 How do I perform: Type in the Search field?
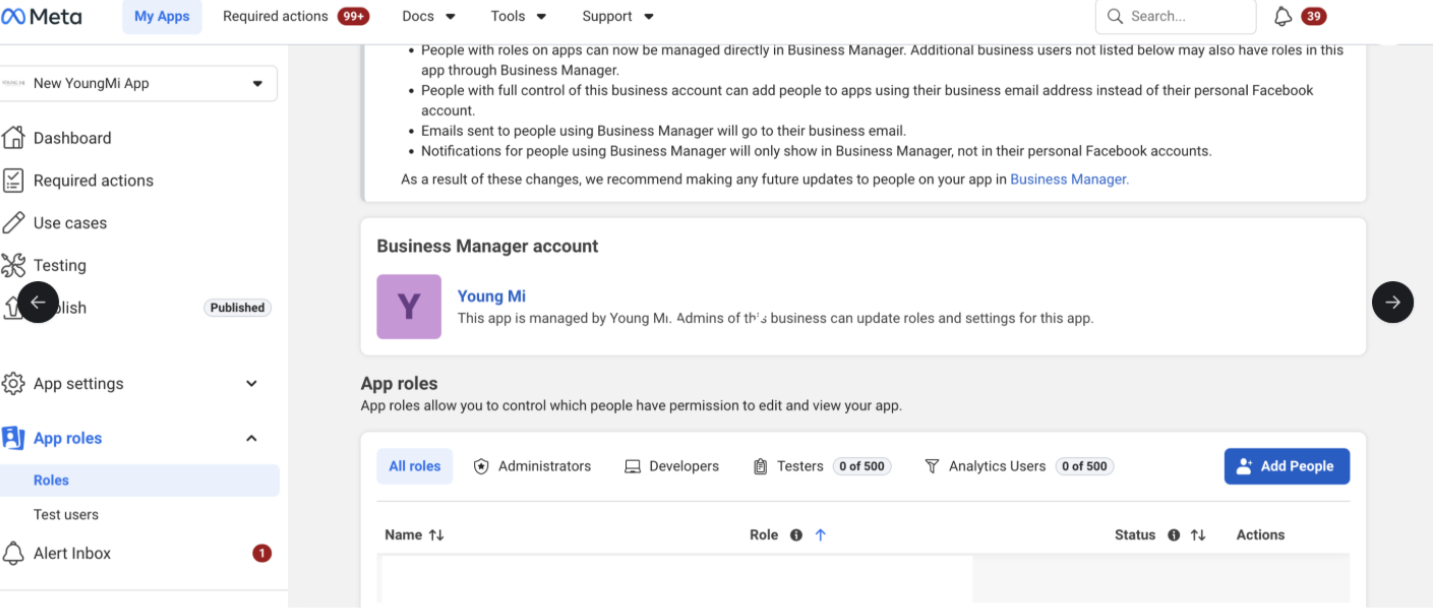[x=1185, y=16]
